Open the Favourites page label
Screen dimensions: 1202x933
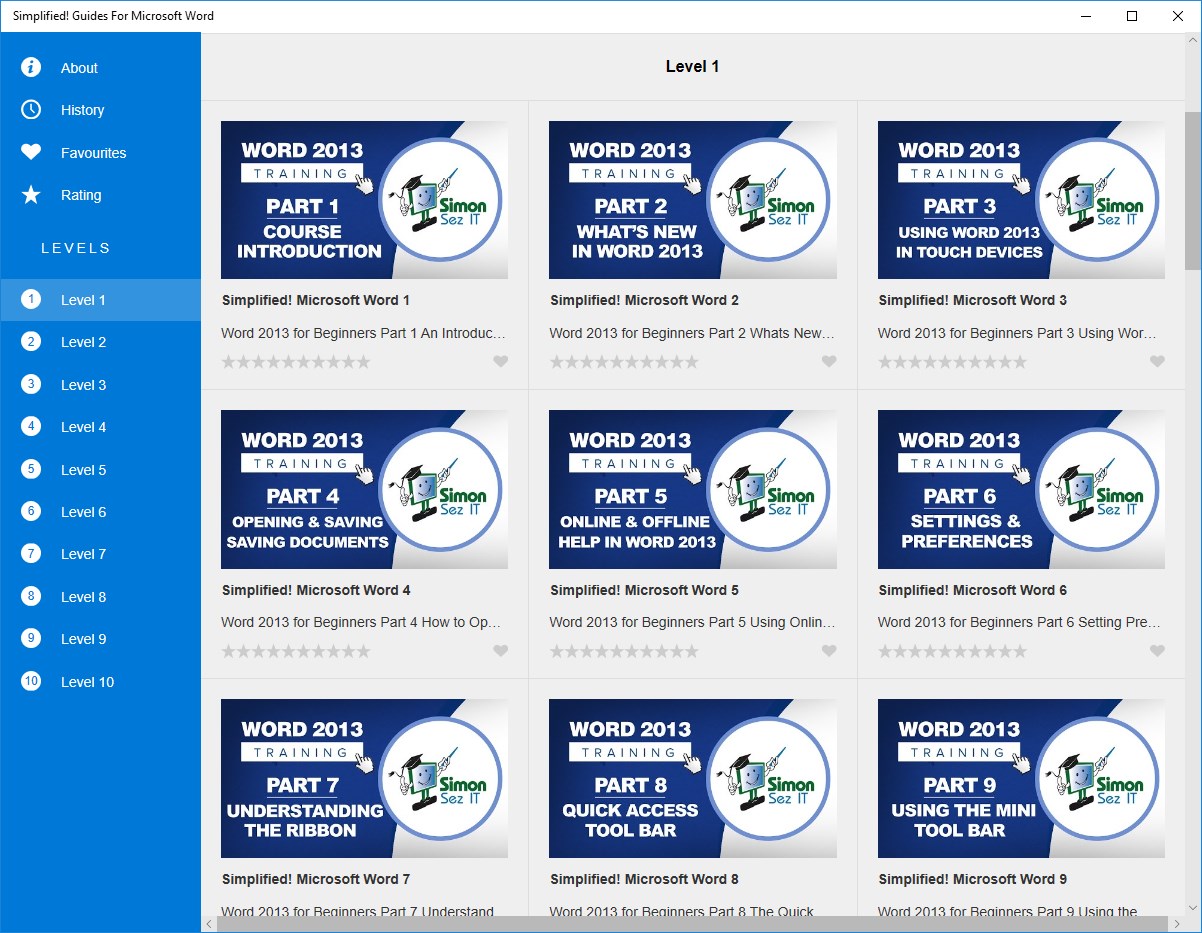[x=93, y=153]
